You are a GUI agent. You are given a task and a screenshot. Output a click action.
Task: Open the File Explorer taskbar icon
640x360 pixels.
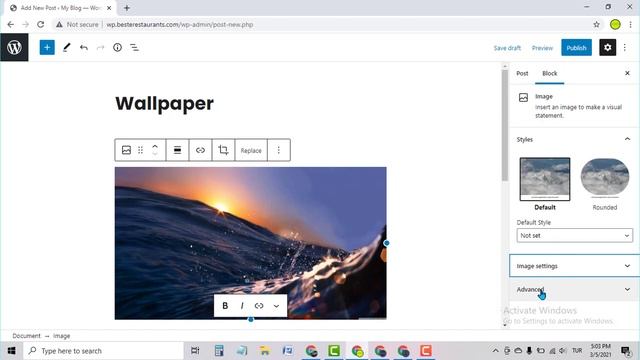click(264, 351)
